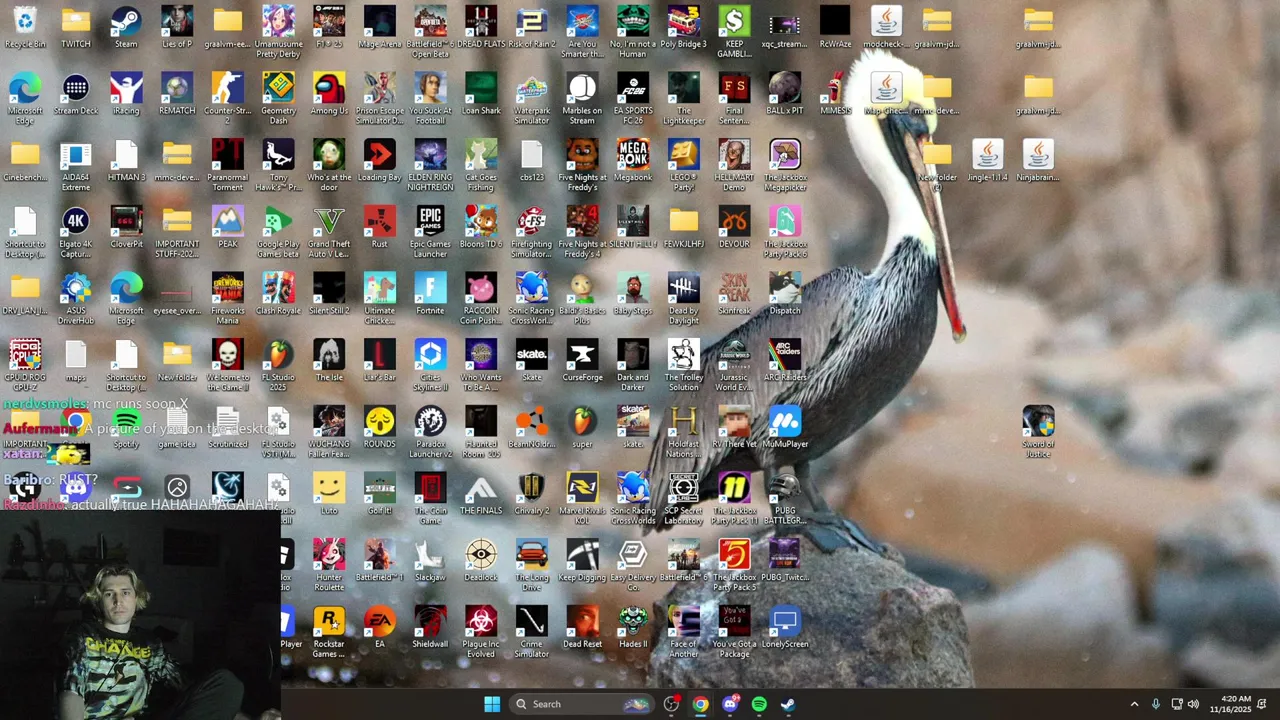Open Google Chrome from the taskbar
The image size is (1280, 720).
[700, 704]
